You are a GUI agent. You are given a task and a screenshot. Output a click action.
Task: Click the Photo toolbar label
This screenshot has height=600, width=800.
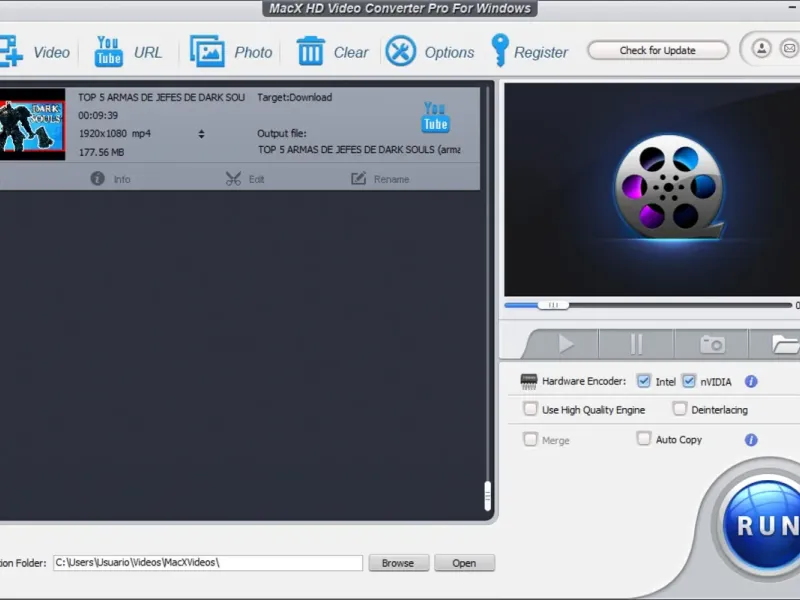[253, 52]
